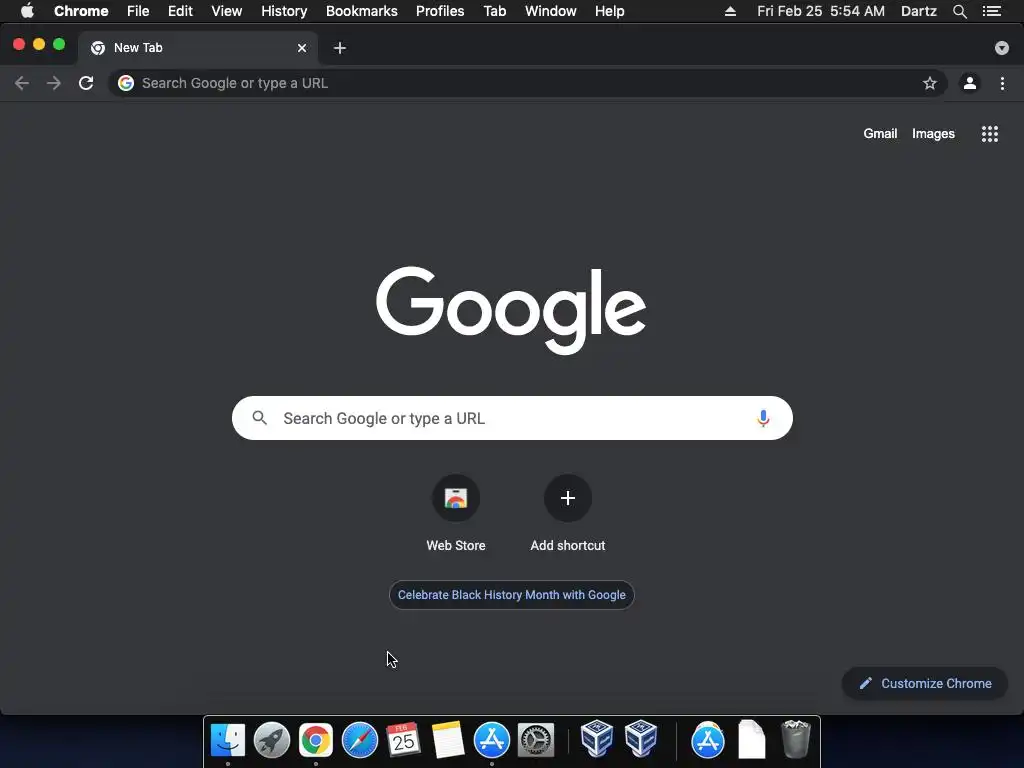
Task: Open the View menu
Action: pyautogui.click(x=227, y=11)
